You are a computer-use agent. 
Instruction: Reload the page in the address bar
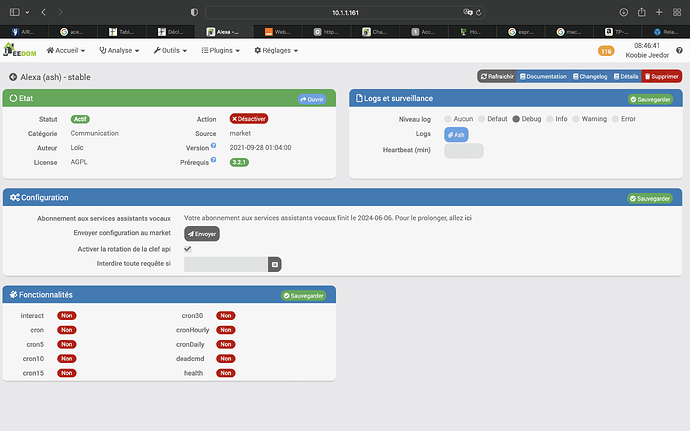[x=478, y=12]
